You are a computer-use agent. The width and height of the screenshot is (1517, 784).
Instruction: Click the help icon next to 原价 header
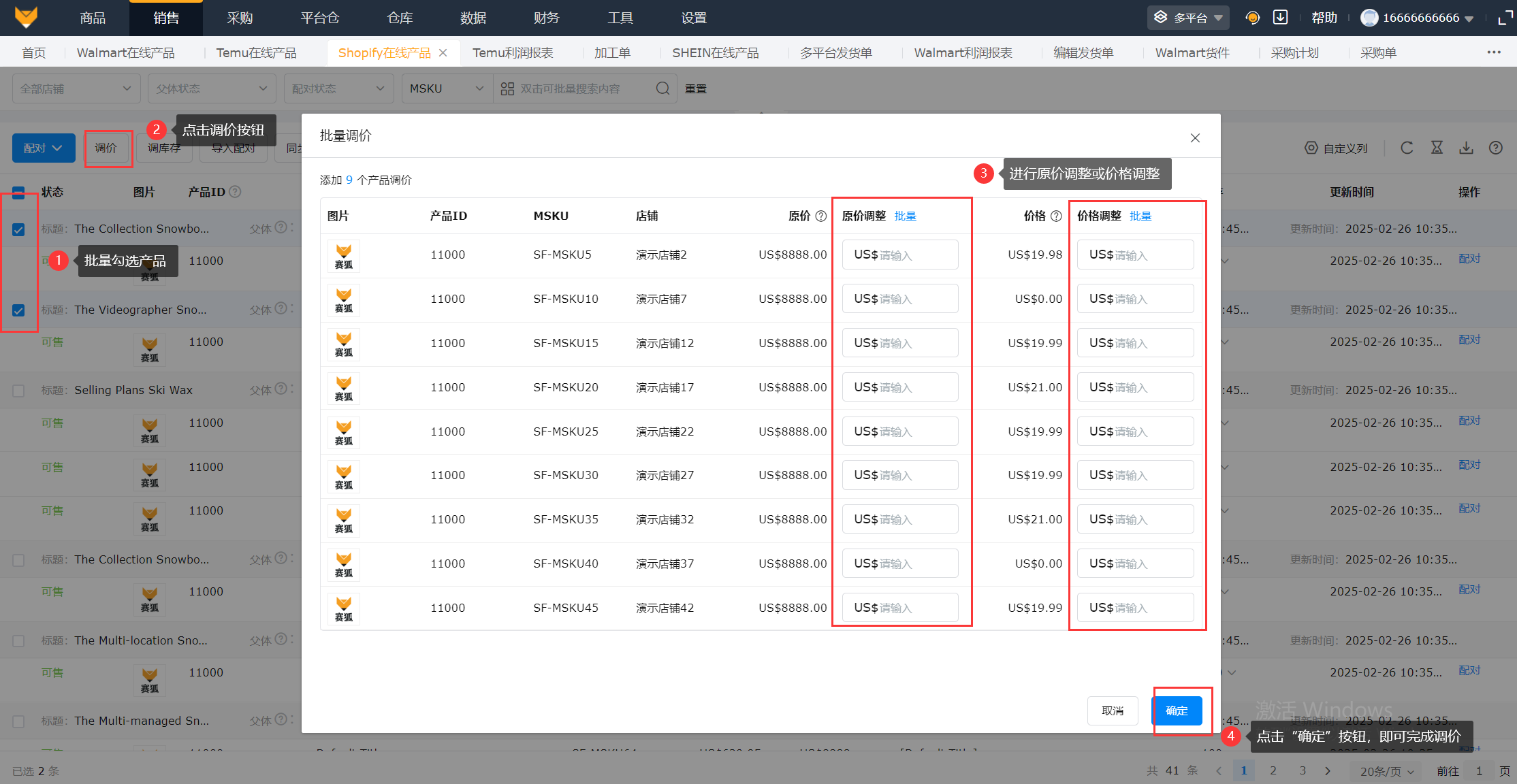(x=821, y=216)
